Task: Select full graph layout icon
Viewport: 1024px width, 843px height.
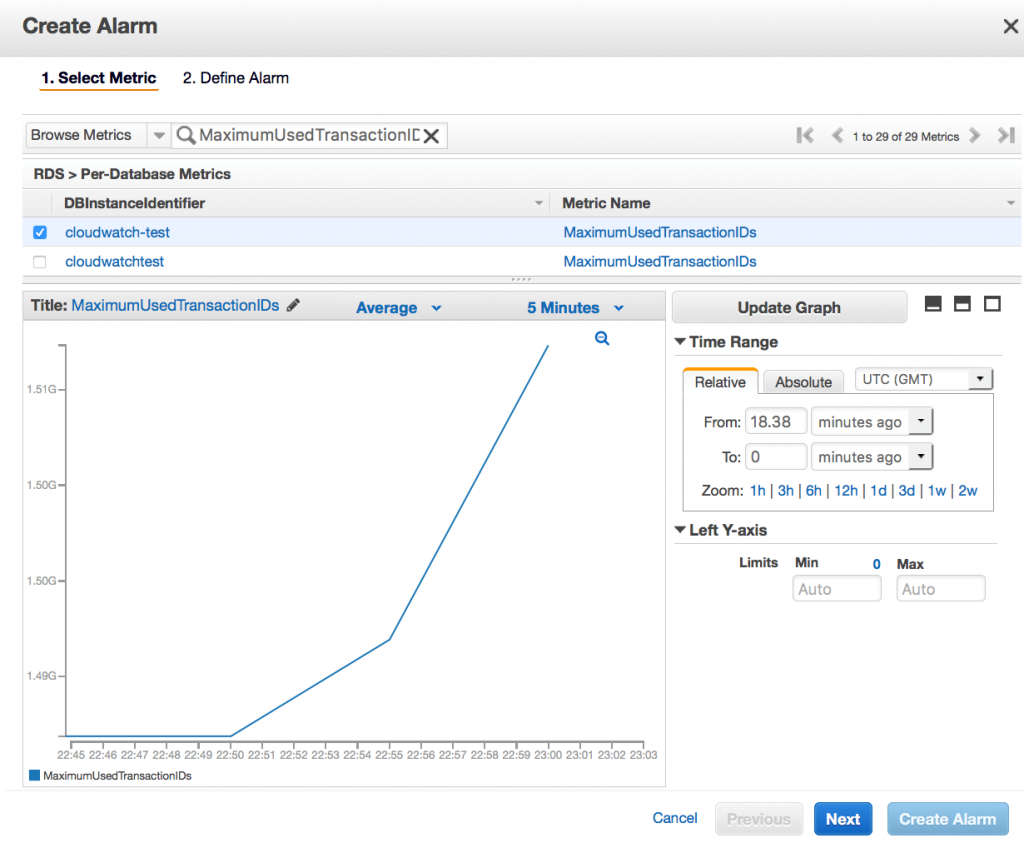Action: click(992, 304)
